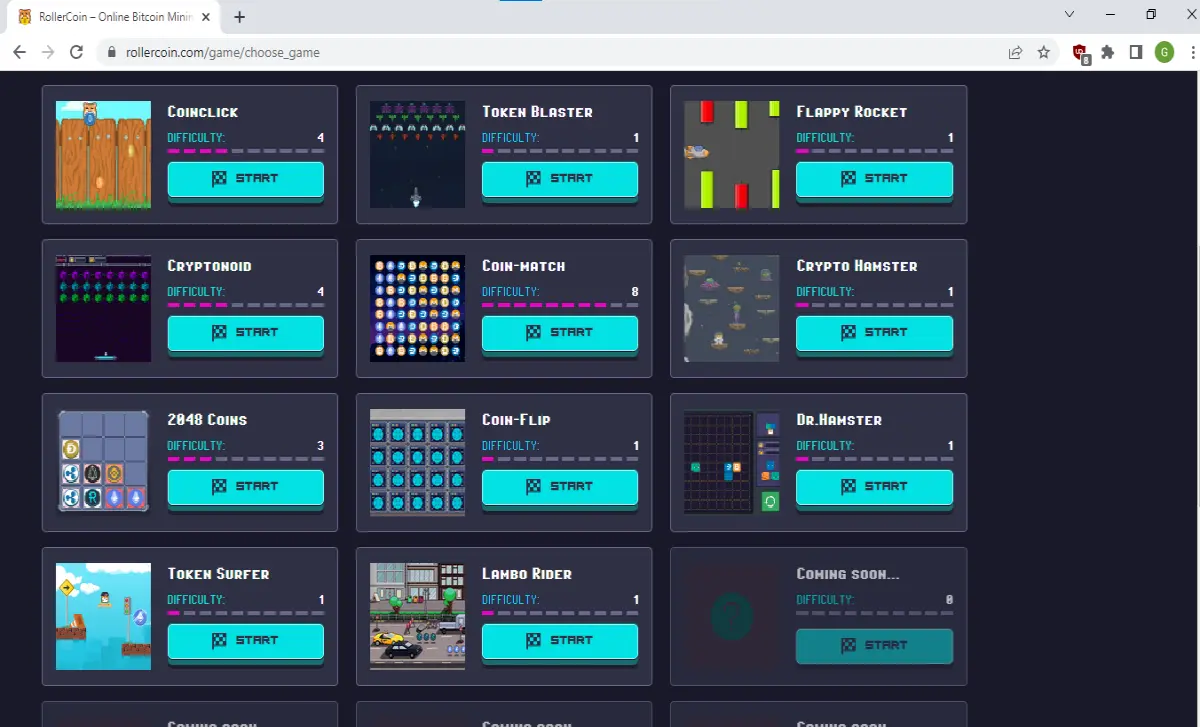Open the Cryptonoid game thumbnail
Screen dimensions: 1200x727
103,309
